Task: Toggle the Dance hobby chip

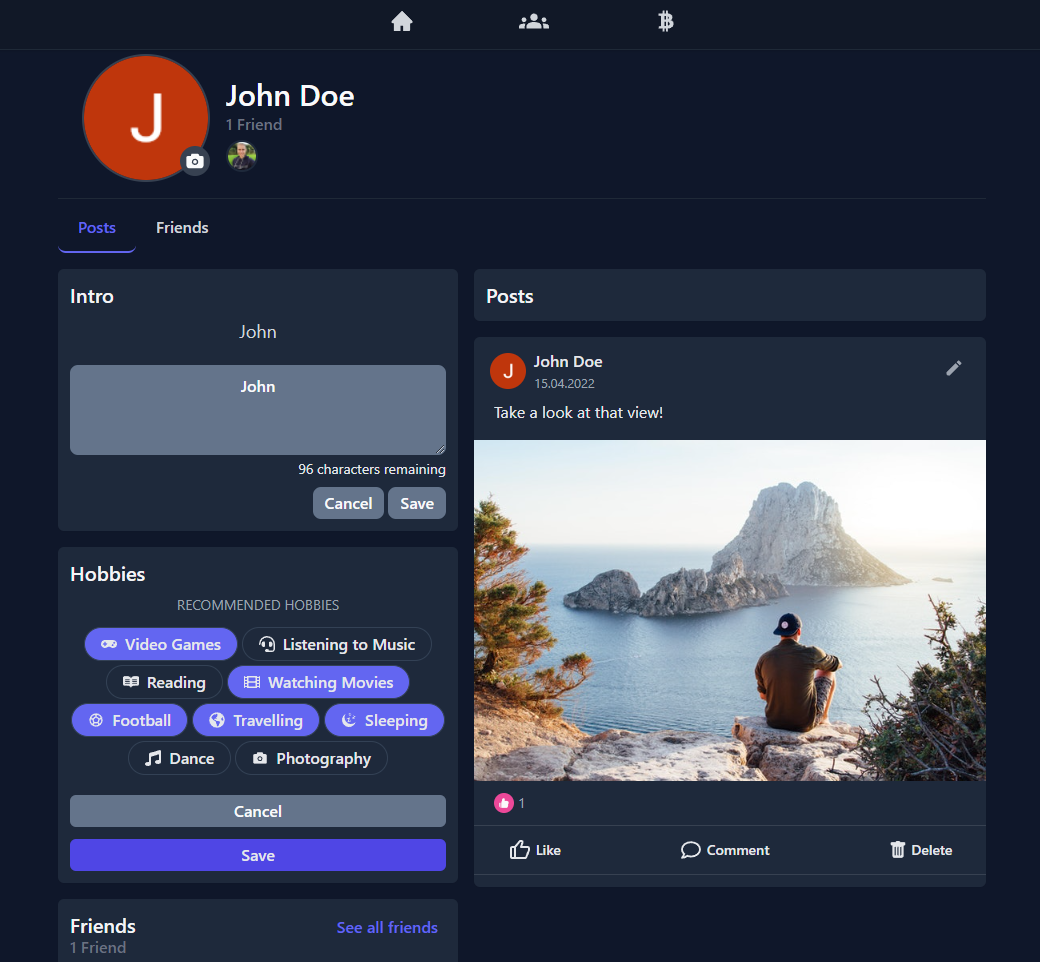Action: [x=179, y=758]
